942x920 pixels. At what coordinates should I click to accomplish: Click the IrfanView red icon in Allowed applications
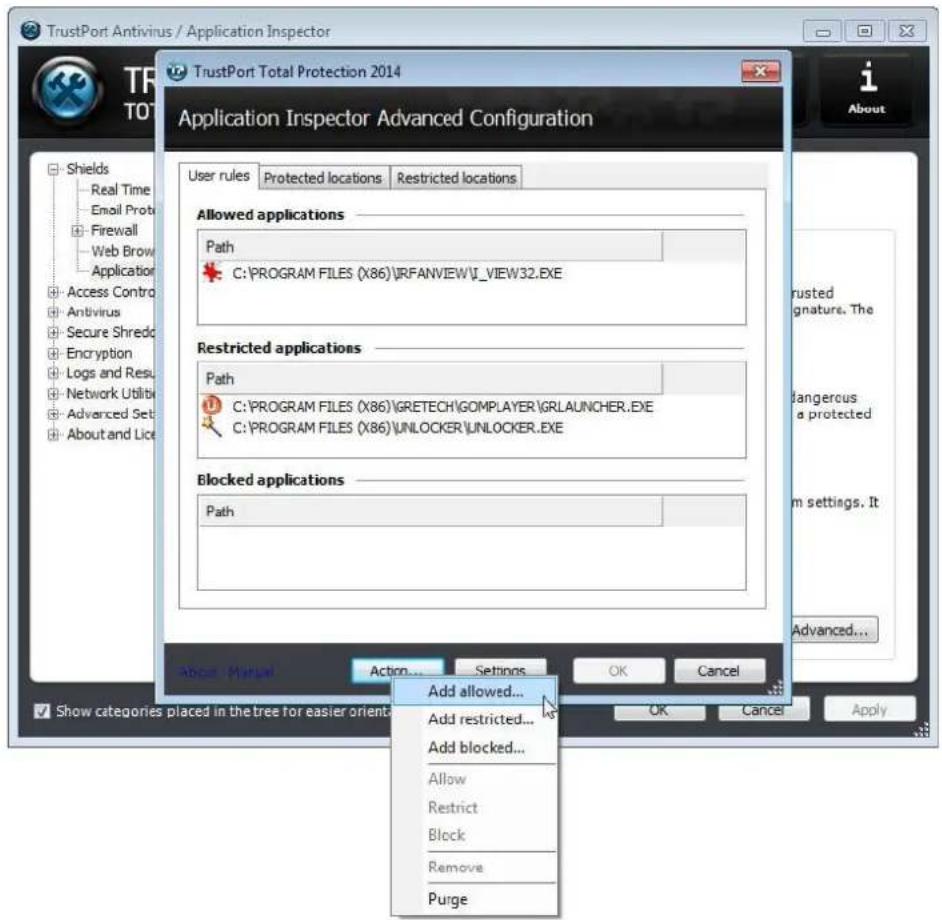(x=211, y=273)
